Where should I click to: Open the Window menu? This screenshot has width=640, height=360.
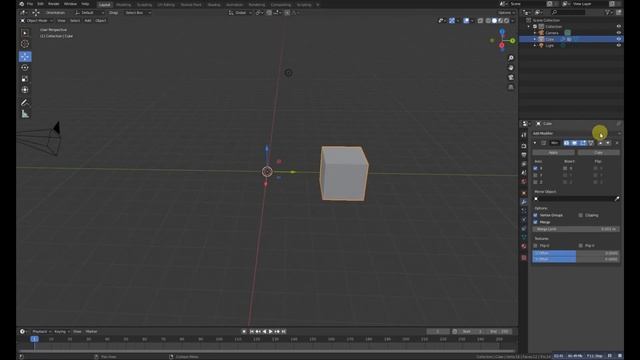click(x=70, y=4)
